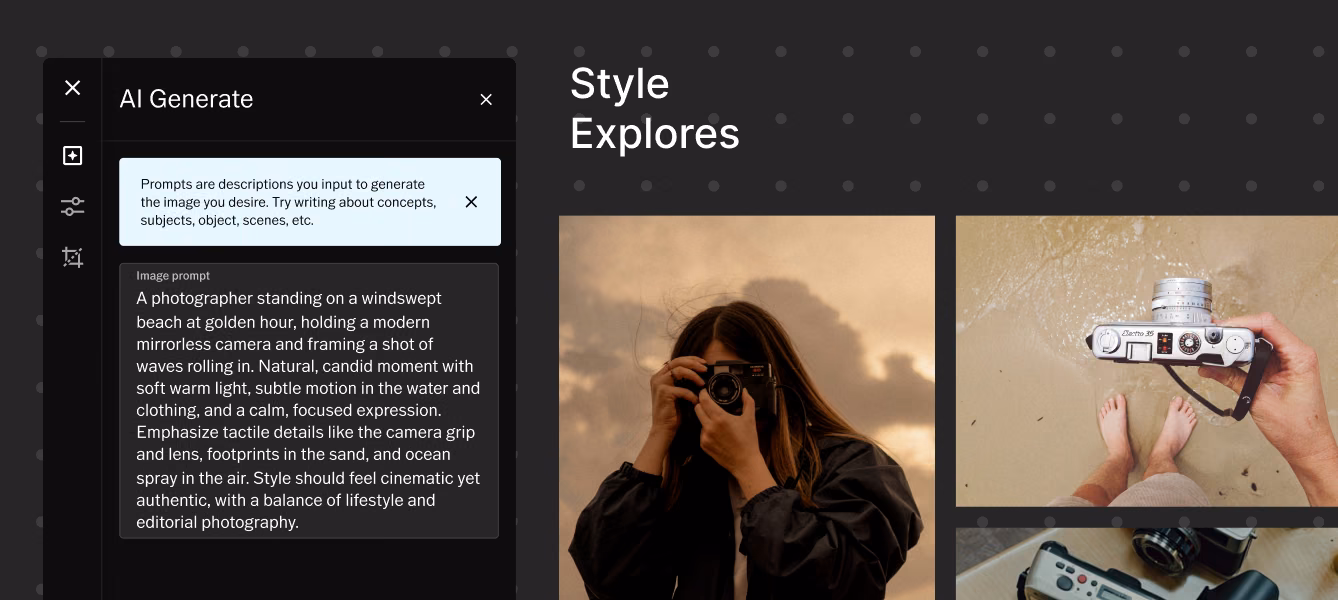This screenshot has height=600, width=1338.
Task: Close the AI Generate panel
Action: tap(486, 99)
